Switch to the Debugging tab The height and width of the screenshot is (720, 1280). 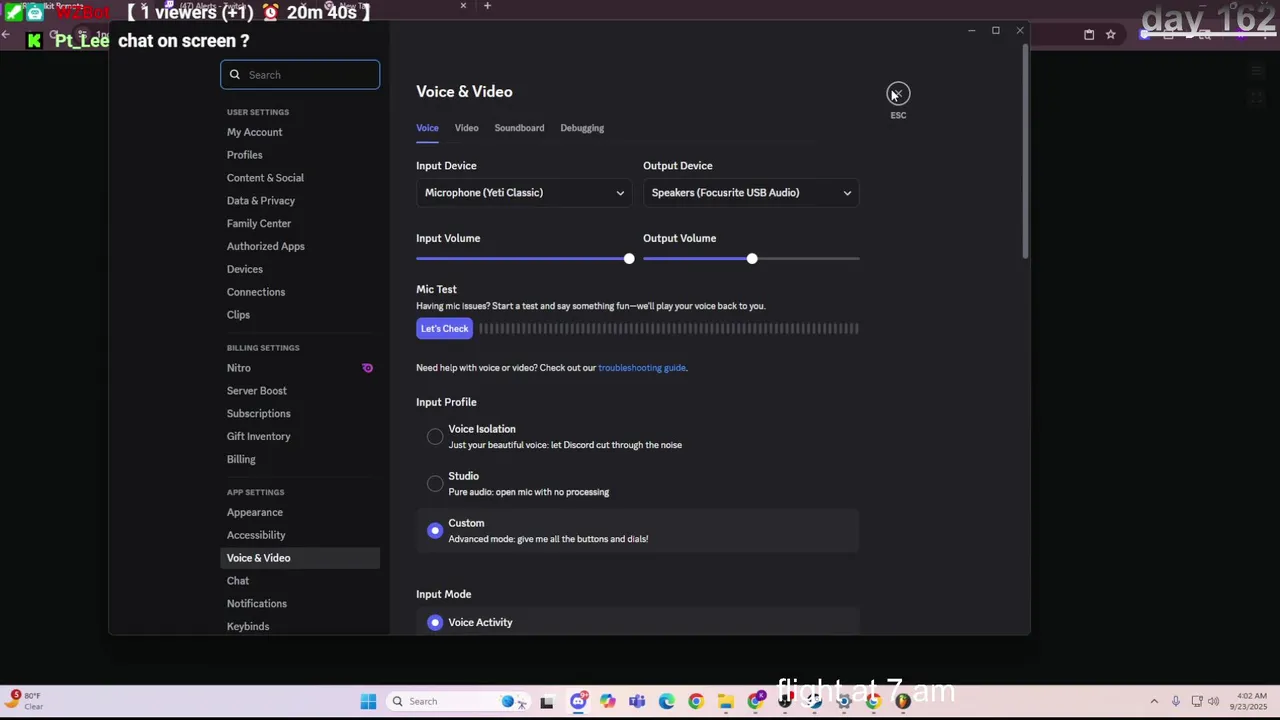(582, 128)
